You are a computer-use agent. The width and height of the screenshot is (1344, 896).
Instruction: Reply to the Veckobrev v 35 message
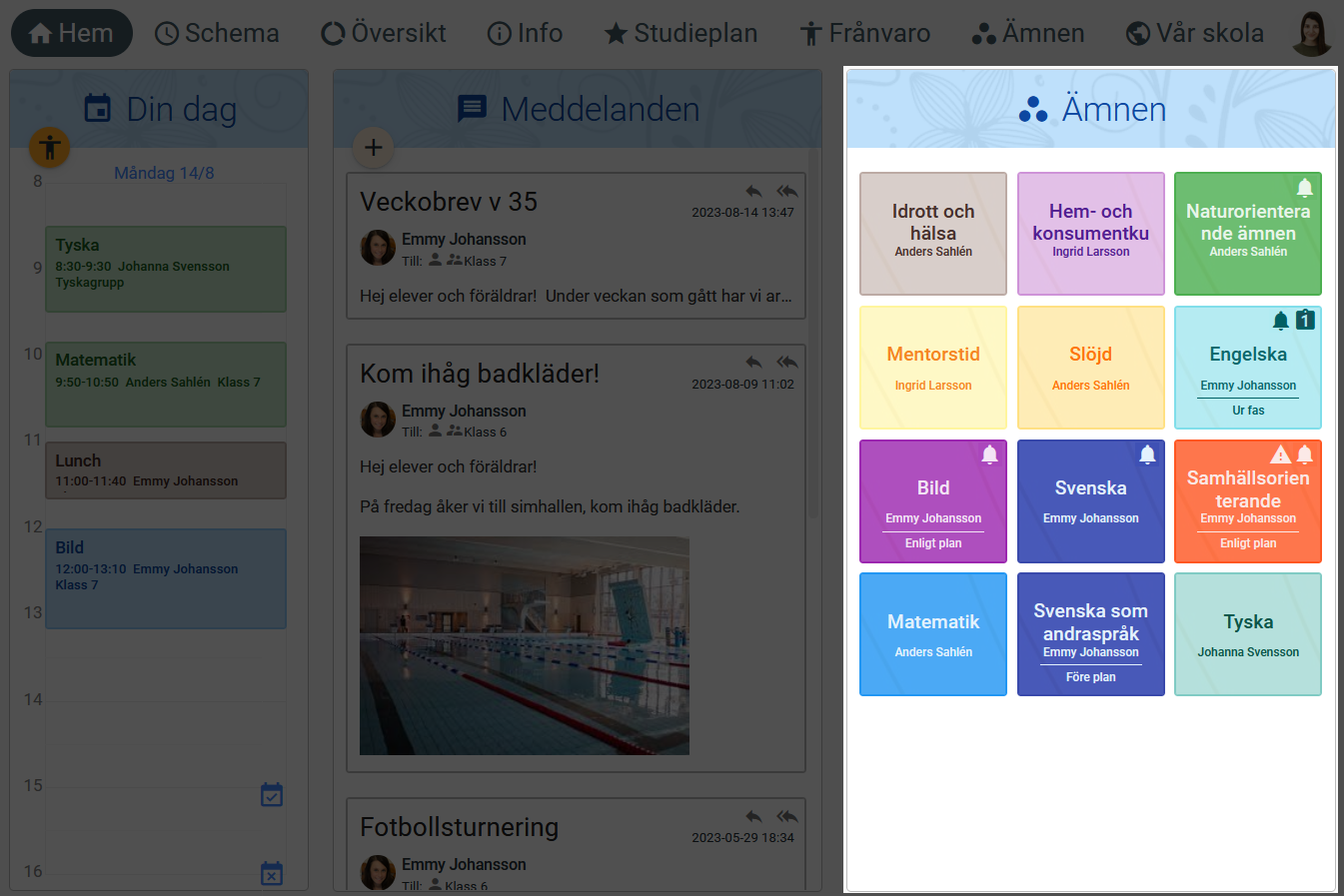click(753, 191)
